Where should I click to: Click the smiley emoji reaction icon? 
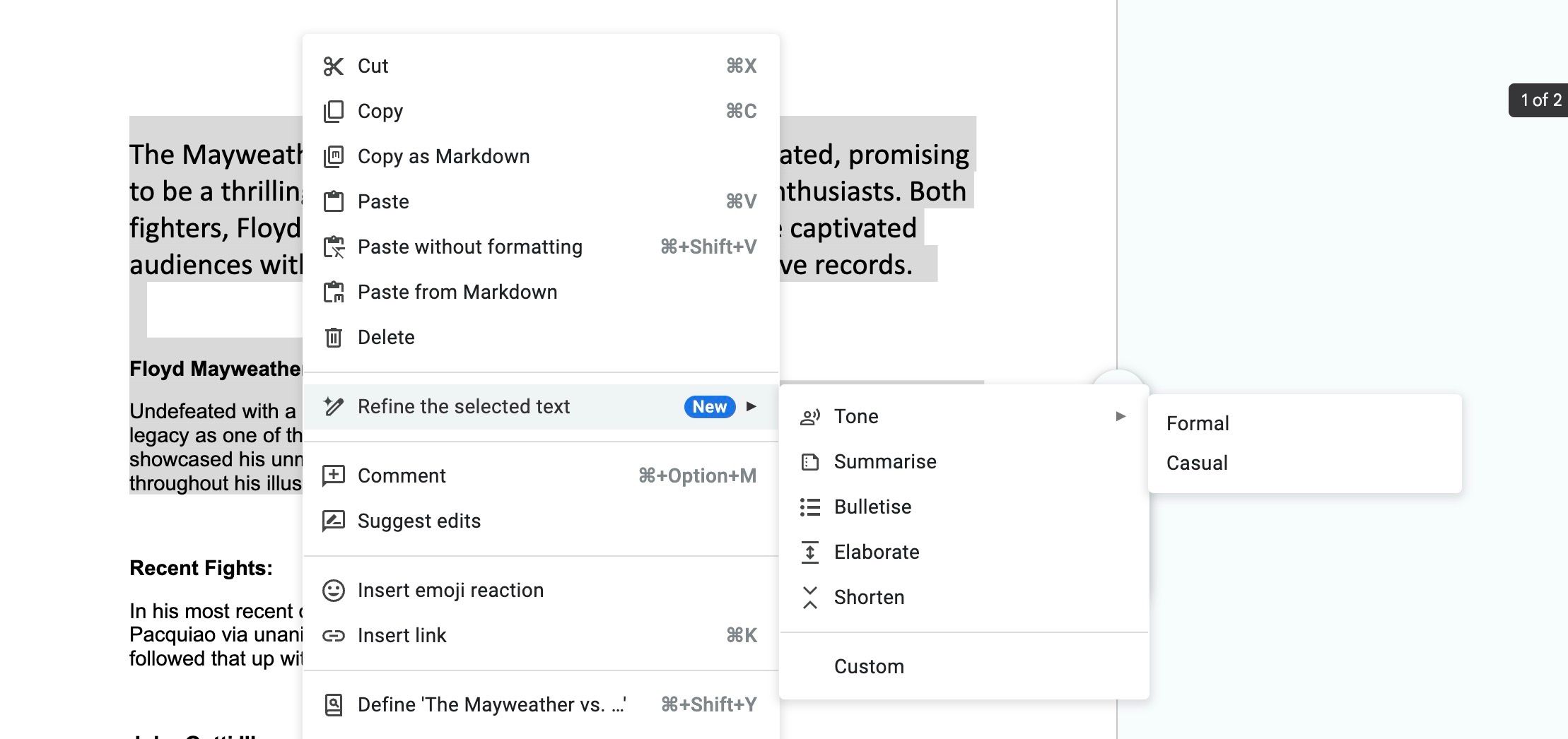333,590
